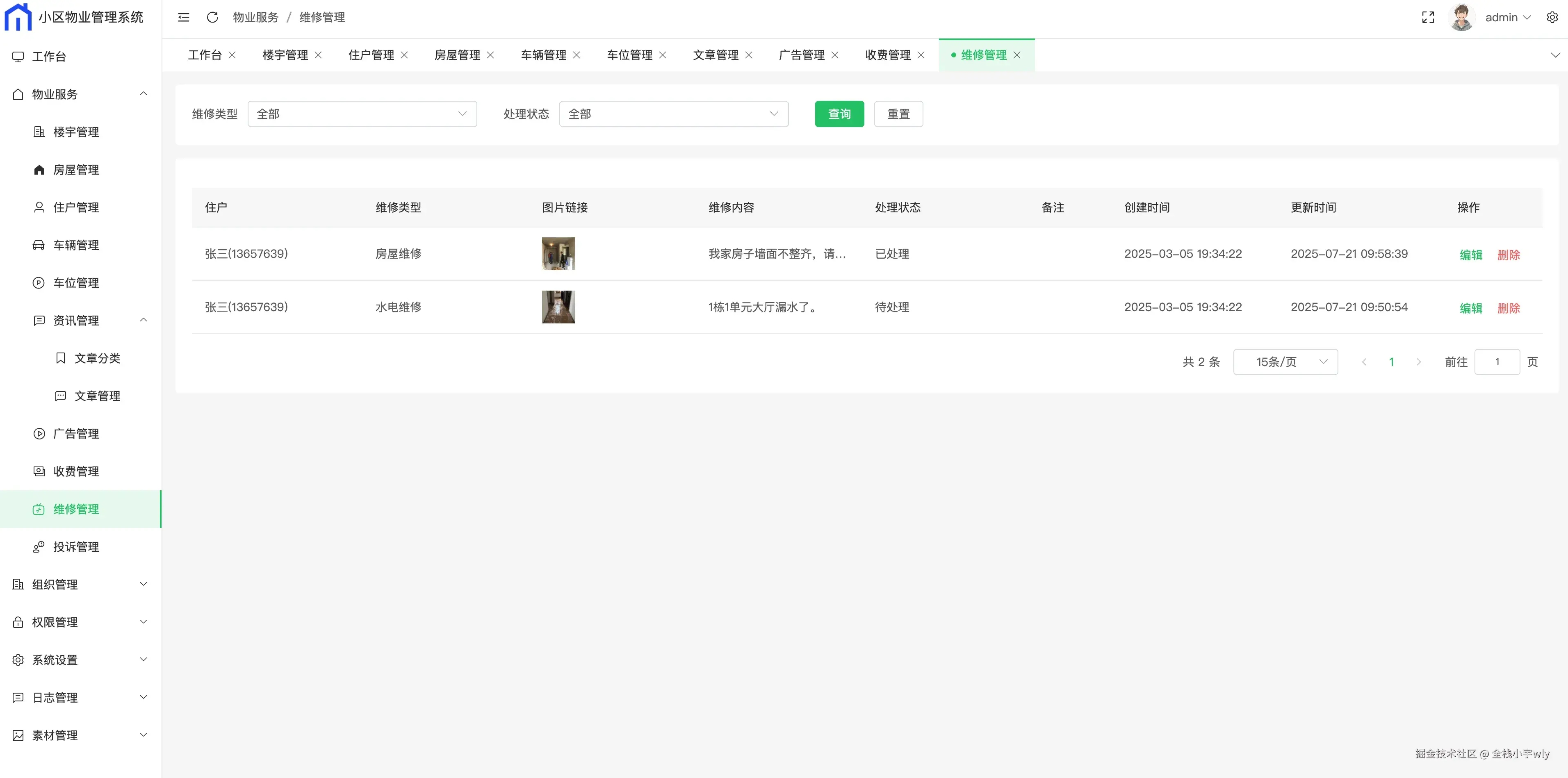
Task: Open the 维修类型 dropdown
Action: click(362, 114)
